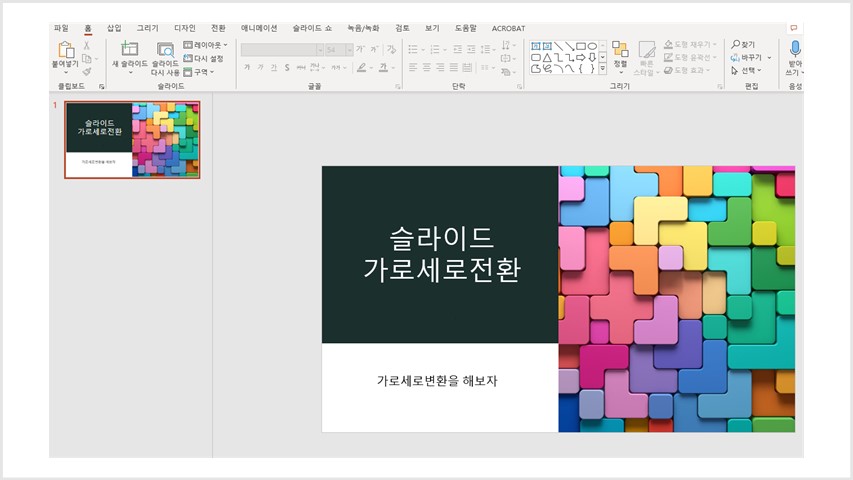Toggle Align Right for paragraph
The image size is (853, 480).
(x=440, y=67)
